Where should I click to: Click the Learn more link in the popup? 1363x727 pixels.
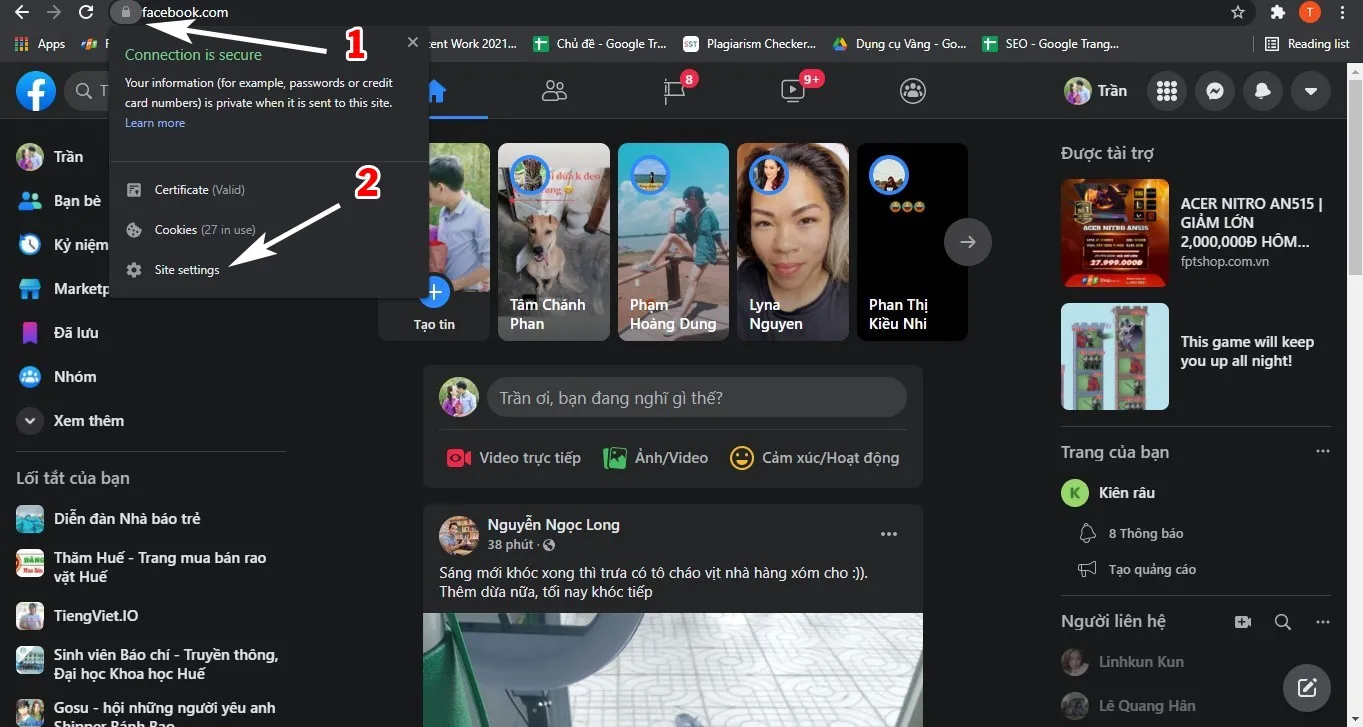pyautogui.click(x=154, y=122)
